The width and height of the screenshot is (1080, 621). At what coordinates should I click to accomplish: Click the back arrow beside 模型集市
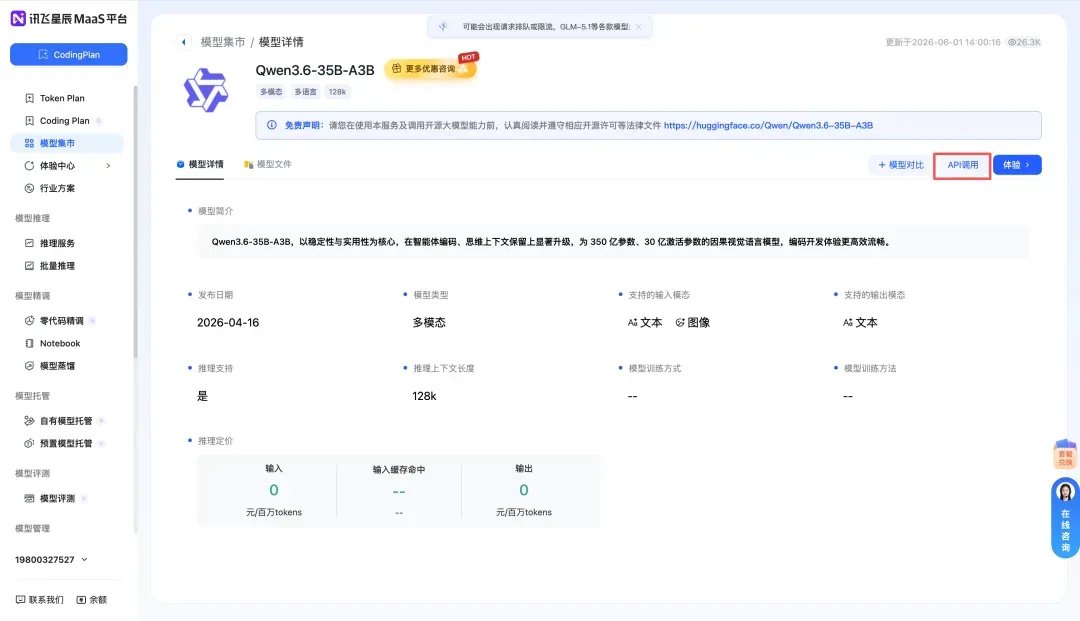point(183,42)
